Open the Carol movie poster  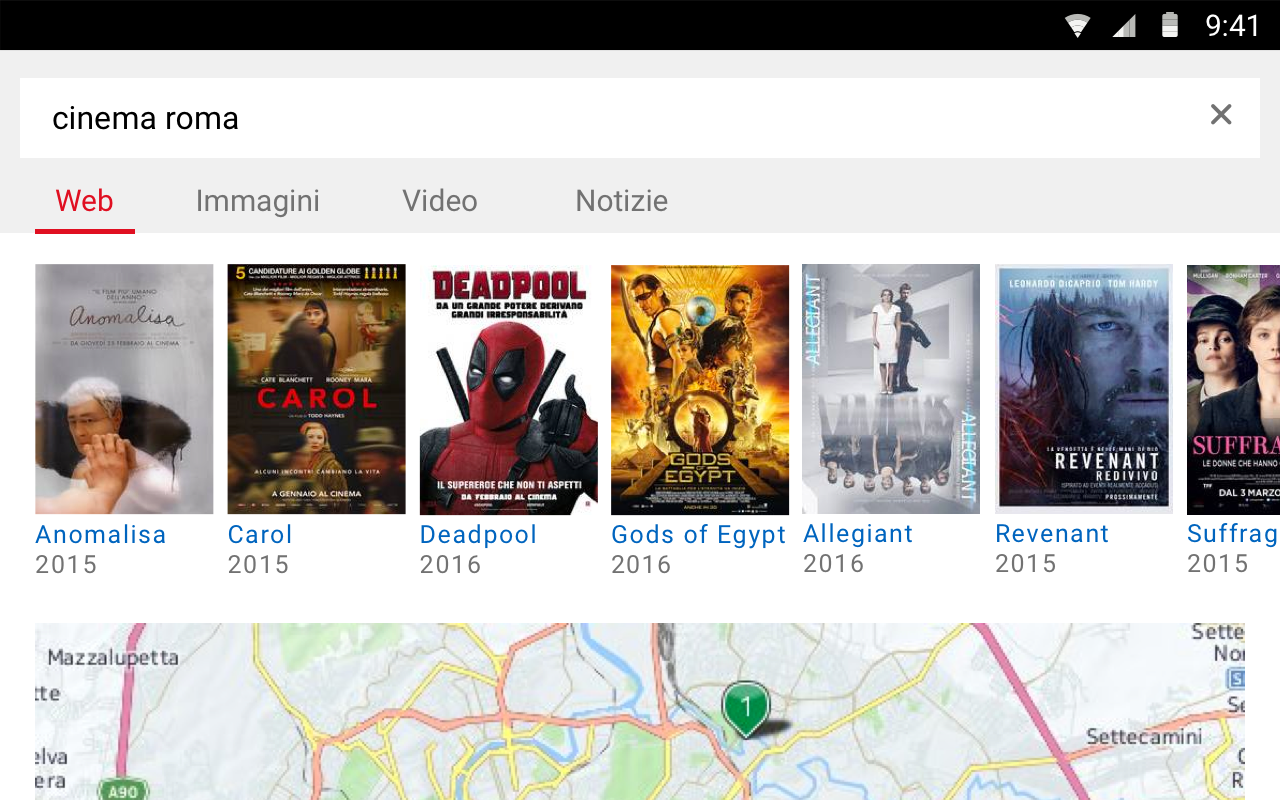[x=316, y=389]
